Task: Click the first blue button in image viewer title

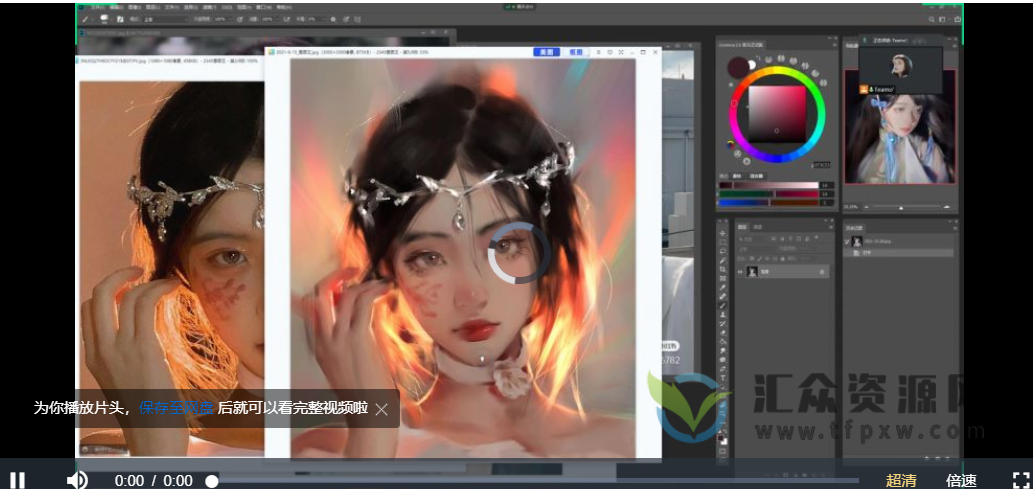Action: 546,52
